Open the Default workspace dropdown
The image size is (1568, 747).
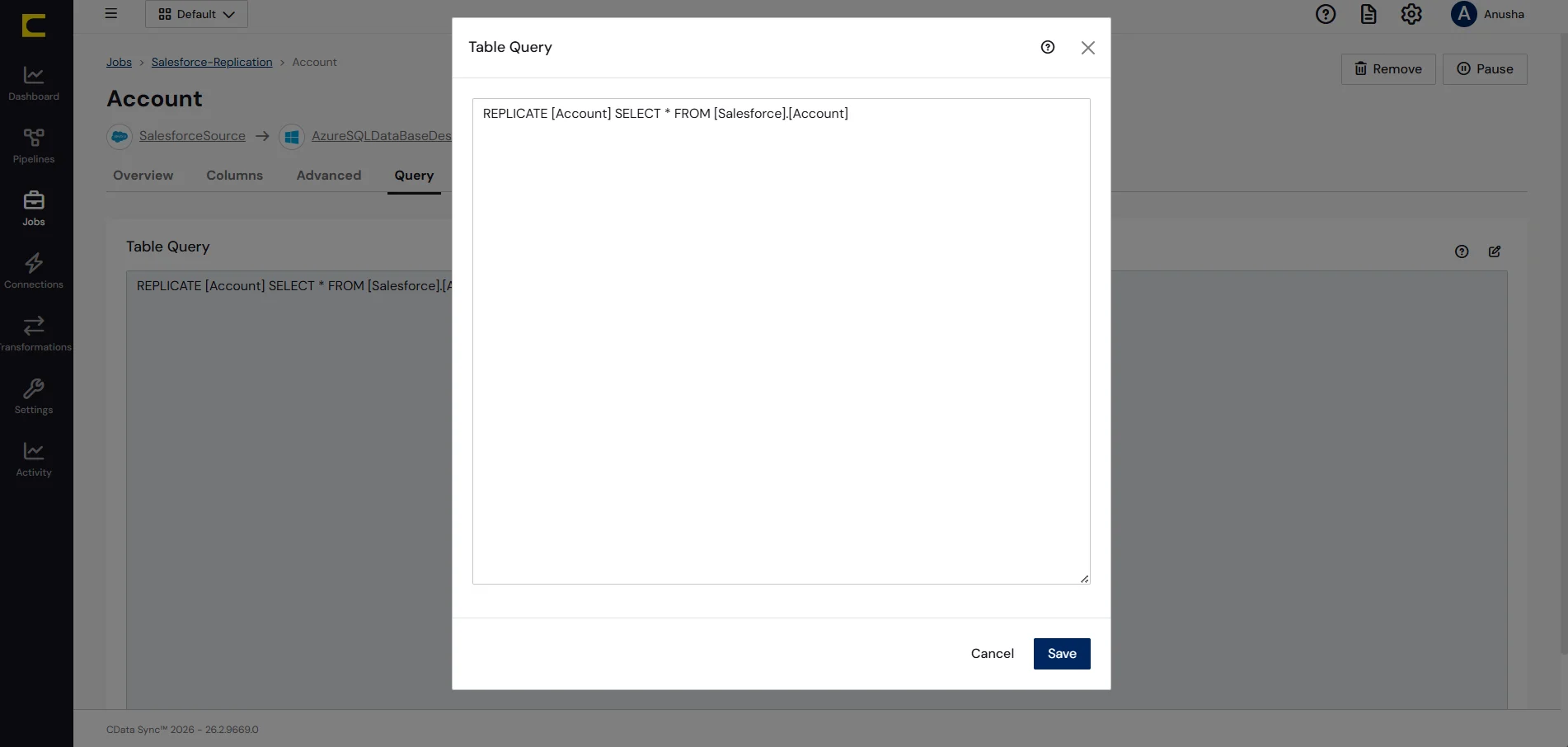tap(196, 14)
